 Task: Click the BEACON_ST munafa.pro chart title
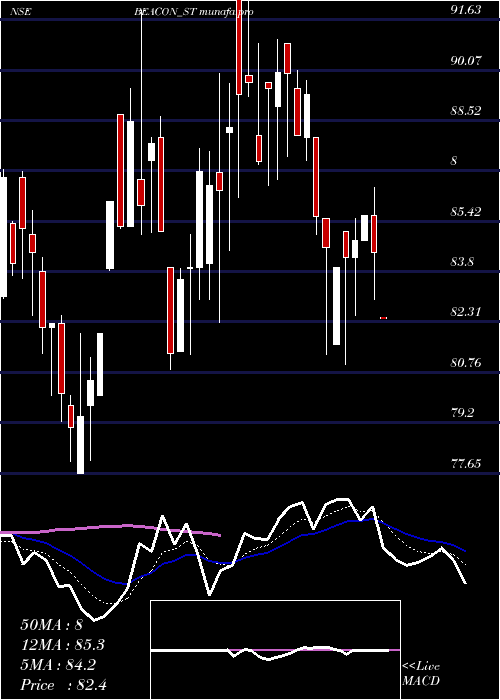(194, 12)
